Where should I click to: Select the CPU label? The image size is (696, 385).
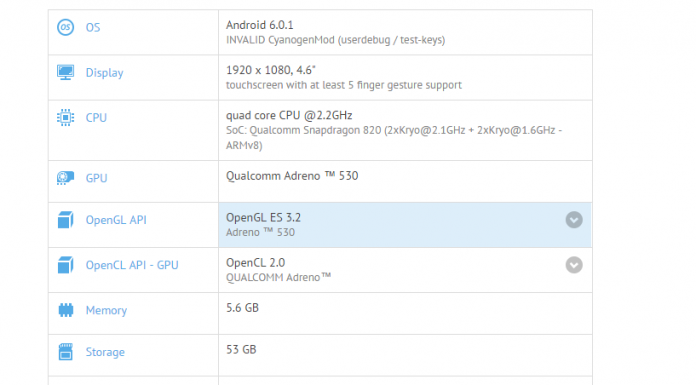tap(96, 118)
